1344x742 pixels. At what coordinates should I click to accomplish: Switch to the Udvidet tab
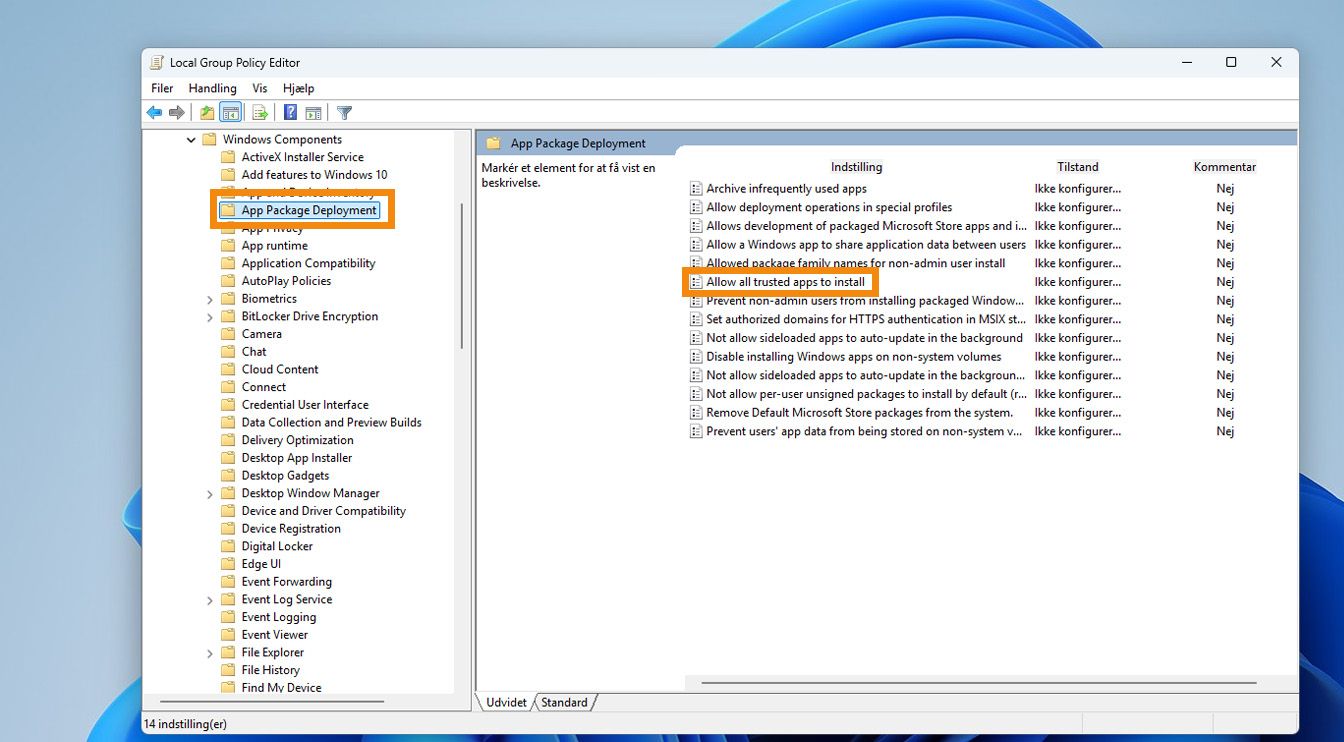coord(506,702)
